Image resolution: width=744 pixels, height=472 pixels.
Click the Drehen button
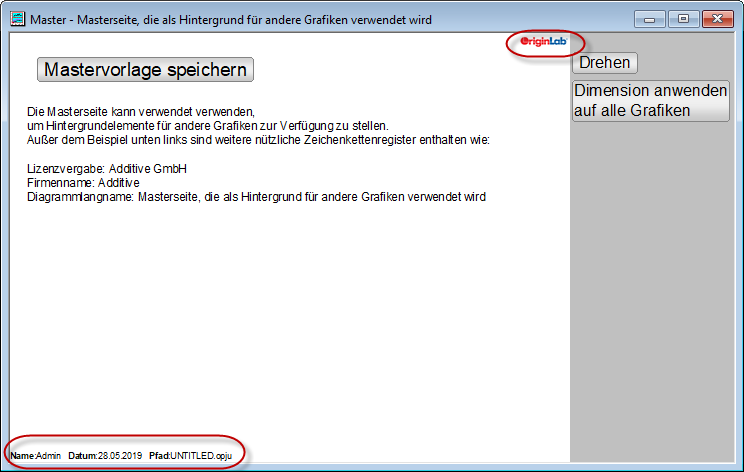click(x=604, y=63)
